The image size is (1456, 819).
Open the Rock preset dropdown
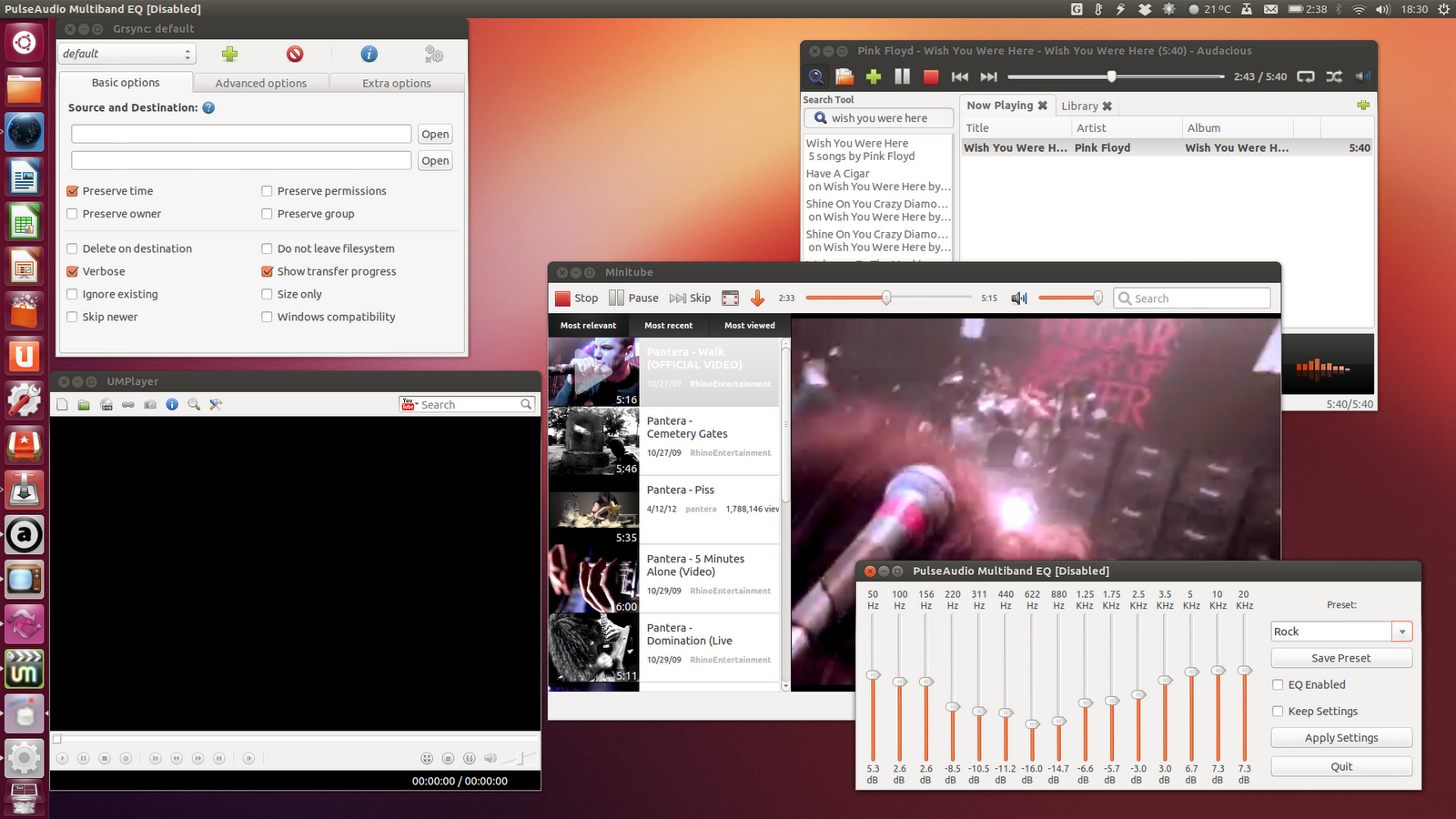click(1401, 631)
